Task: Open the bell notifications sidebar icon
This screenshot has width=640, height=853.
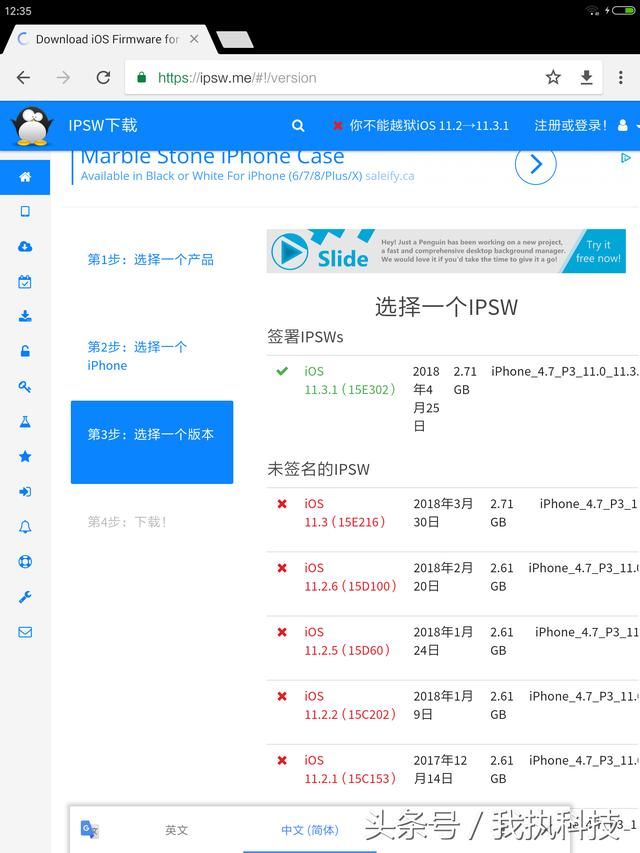Action: coord(25,527)
